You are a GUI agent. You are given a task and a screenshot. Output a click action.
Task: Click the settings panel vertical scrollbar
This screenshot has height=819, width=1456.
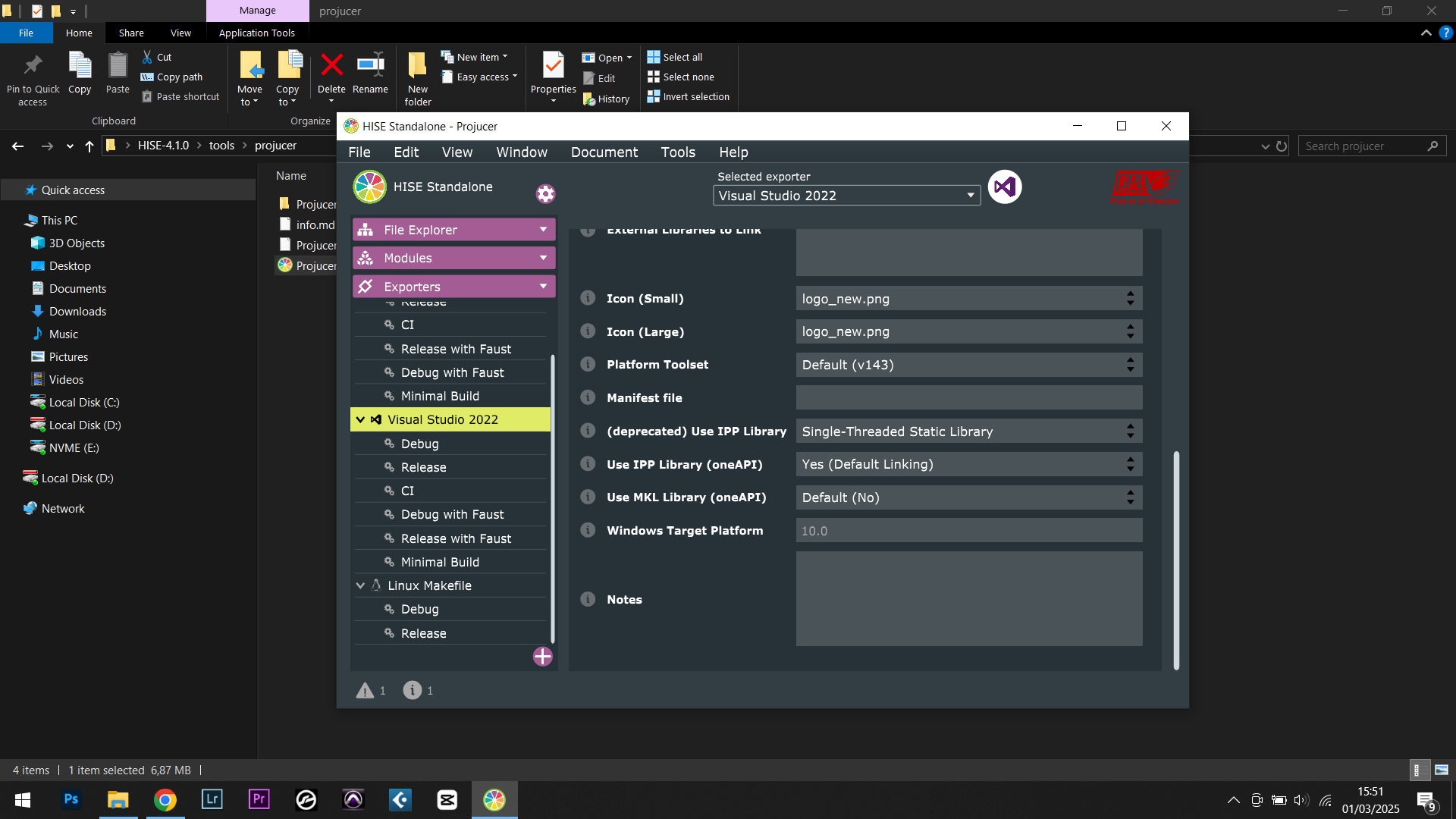click(1176, 560)
